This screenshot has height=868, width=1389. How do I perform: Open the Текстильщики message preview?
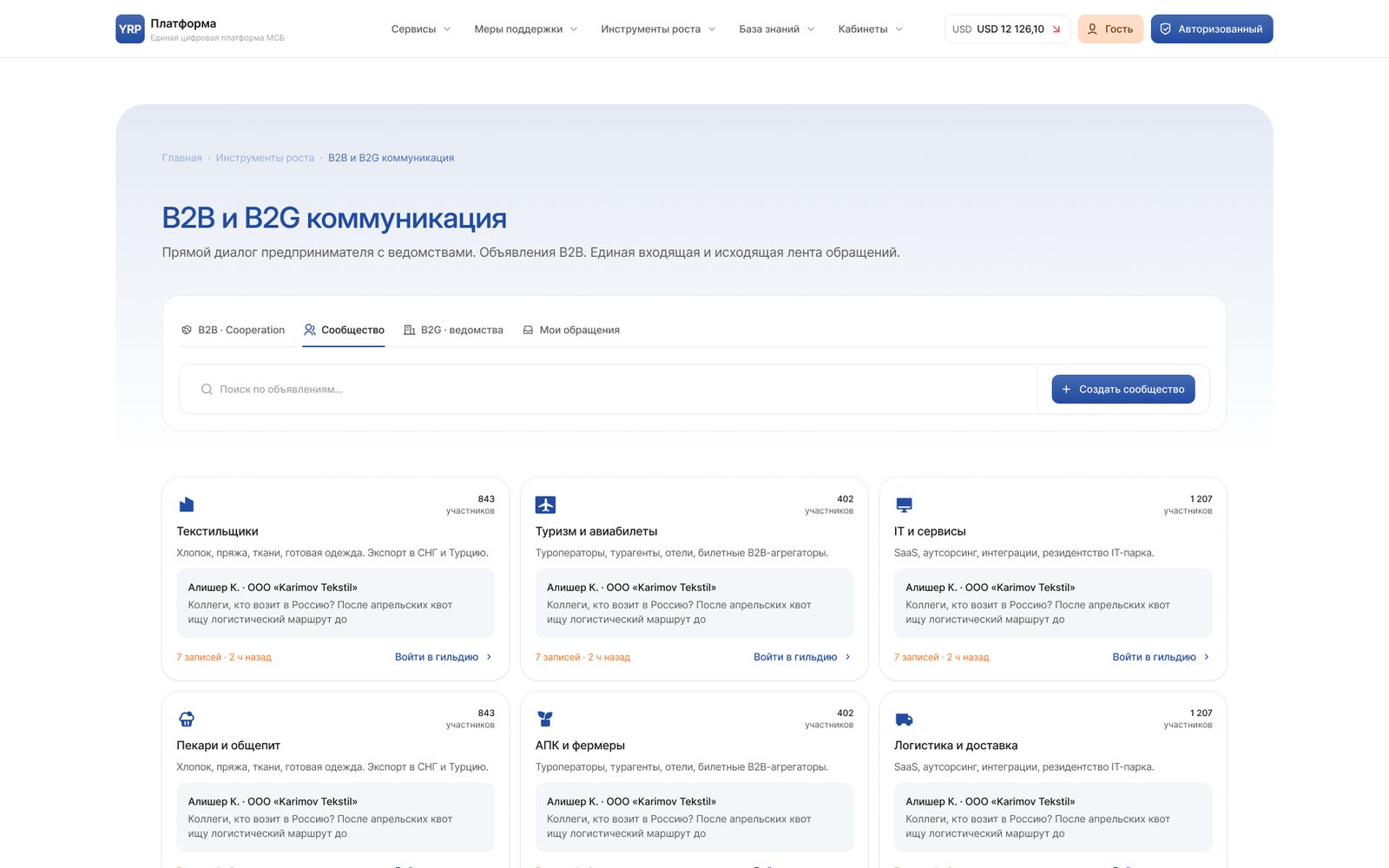click(335, 603)
